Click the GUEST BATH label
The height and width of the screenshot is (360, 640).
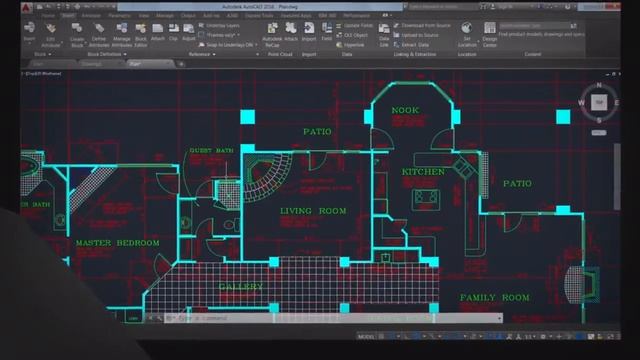click(x=211, y=151)
